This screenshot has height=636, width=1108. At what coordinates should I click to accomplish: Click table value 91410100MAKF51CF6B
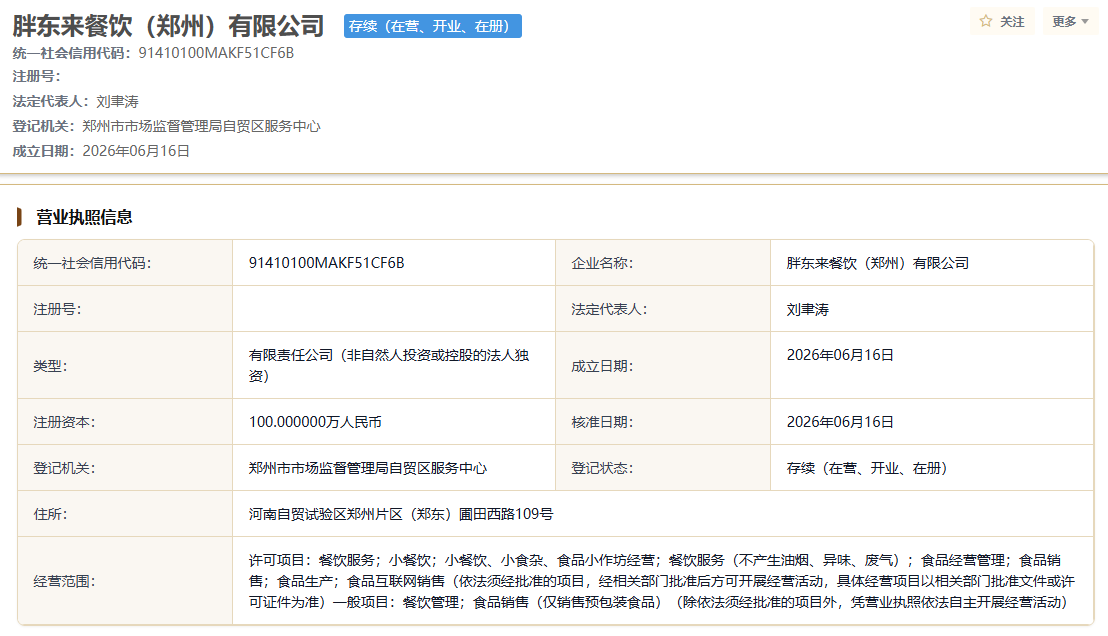326,263
